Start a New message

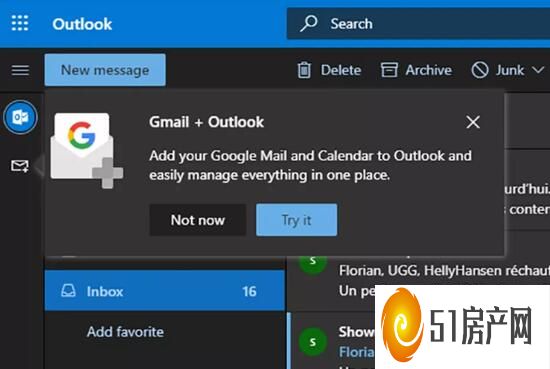click(105, 70)
